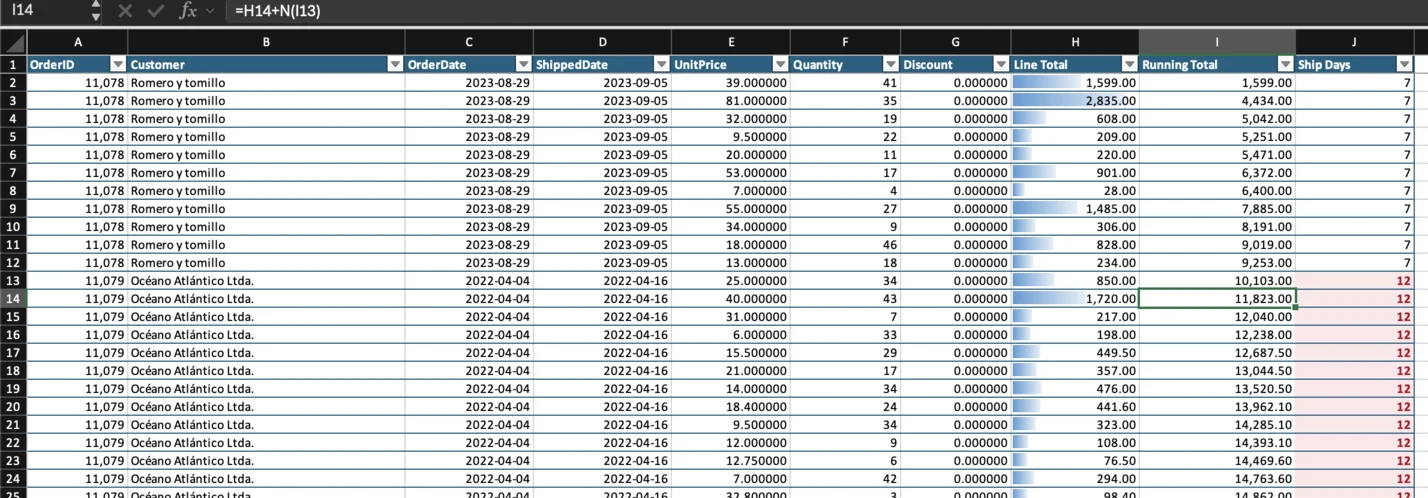Image resolution: width=1428 pixels, height=498 pixels.
Task: Select Running Total cell 4,434.00
Action: (1217, 101)
